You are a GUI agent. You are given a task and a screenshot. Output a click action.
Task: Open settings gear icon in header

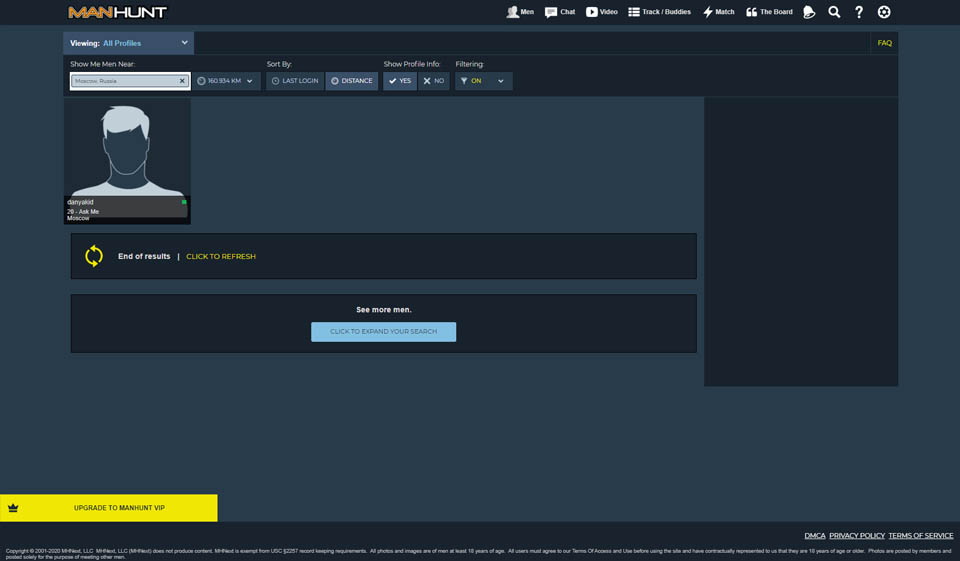click(x=884, y=12)
